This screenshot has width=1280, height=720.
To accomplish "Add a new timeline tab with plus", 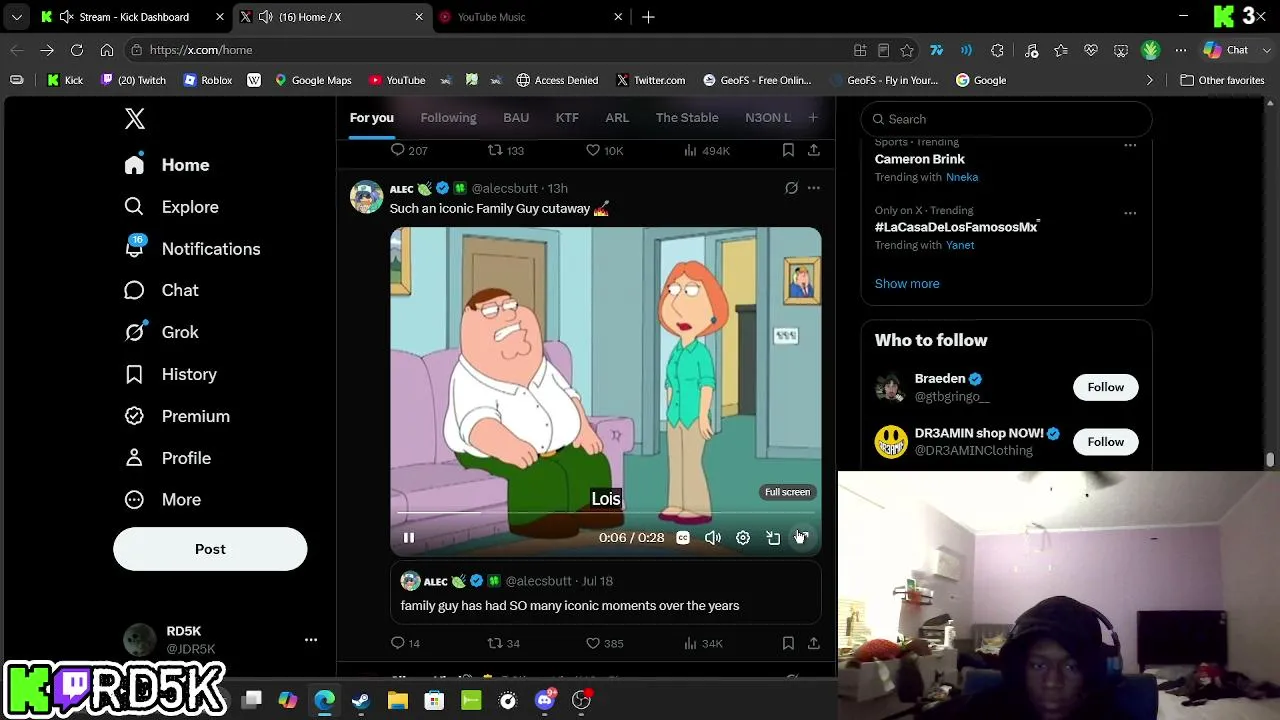I will pyautogui.click(x=813, y=118).
